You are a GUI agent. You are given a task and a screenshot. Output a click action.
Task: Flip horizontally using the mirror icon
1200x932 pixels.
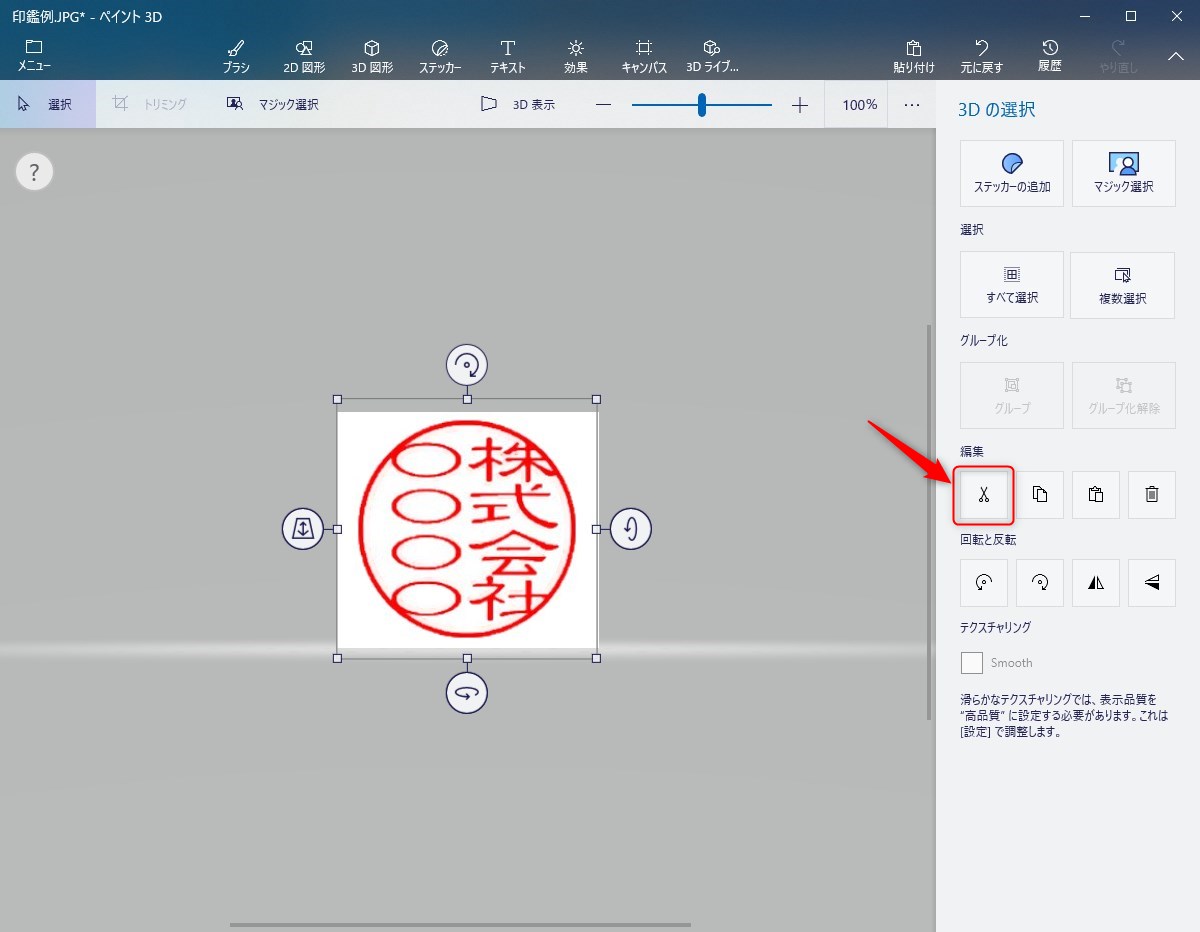[1096, 583]
